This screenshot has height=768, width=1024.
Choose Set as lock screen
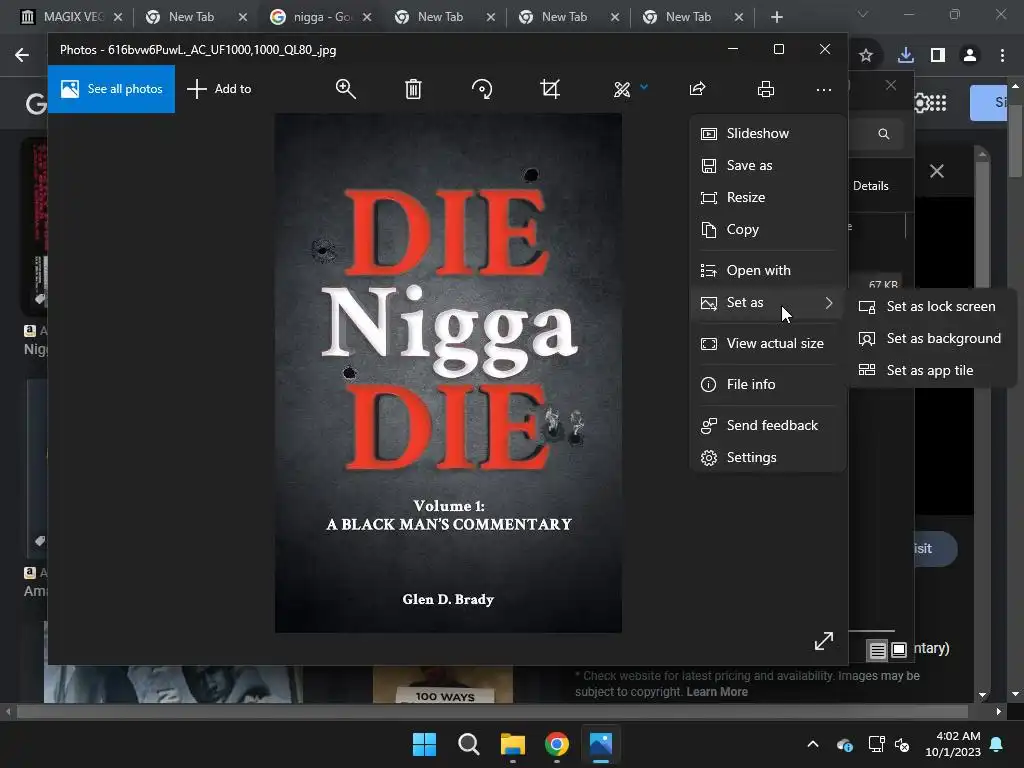[x=932, y=306]
